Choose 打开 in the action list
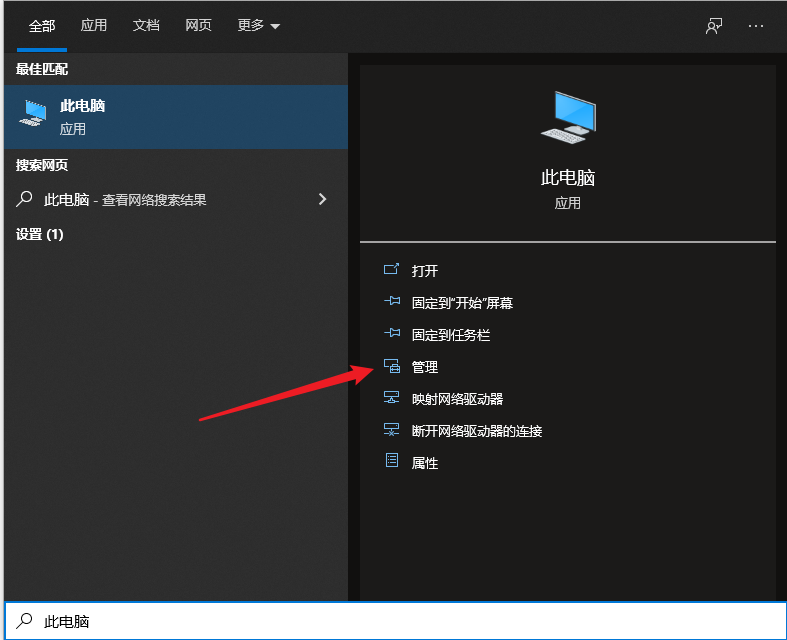The height and width of the screenshot is (640, 787). click(425, 271)
